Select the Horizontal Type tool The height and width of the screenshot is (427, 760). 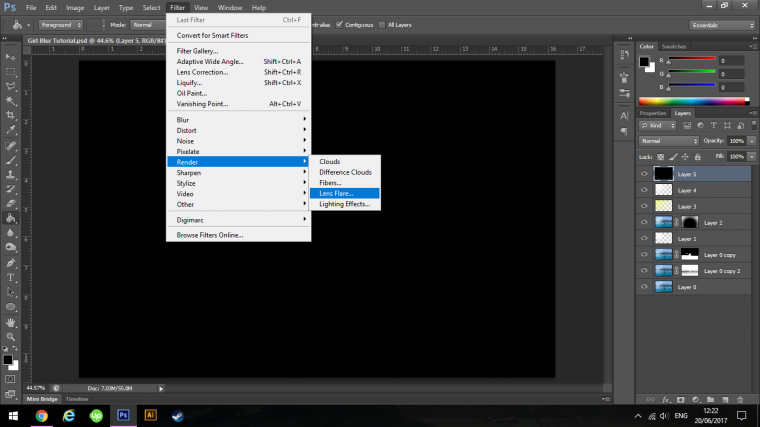click(10, 278)
